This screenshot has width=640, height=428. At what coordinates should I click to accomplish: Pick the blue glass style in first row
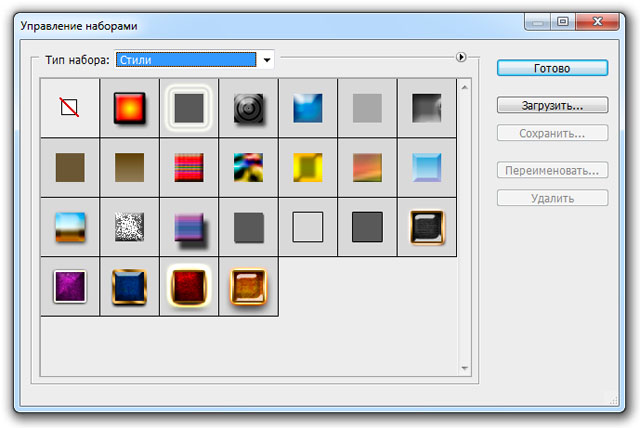click(x=308, y=108)
